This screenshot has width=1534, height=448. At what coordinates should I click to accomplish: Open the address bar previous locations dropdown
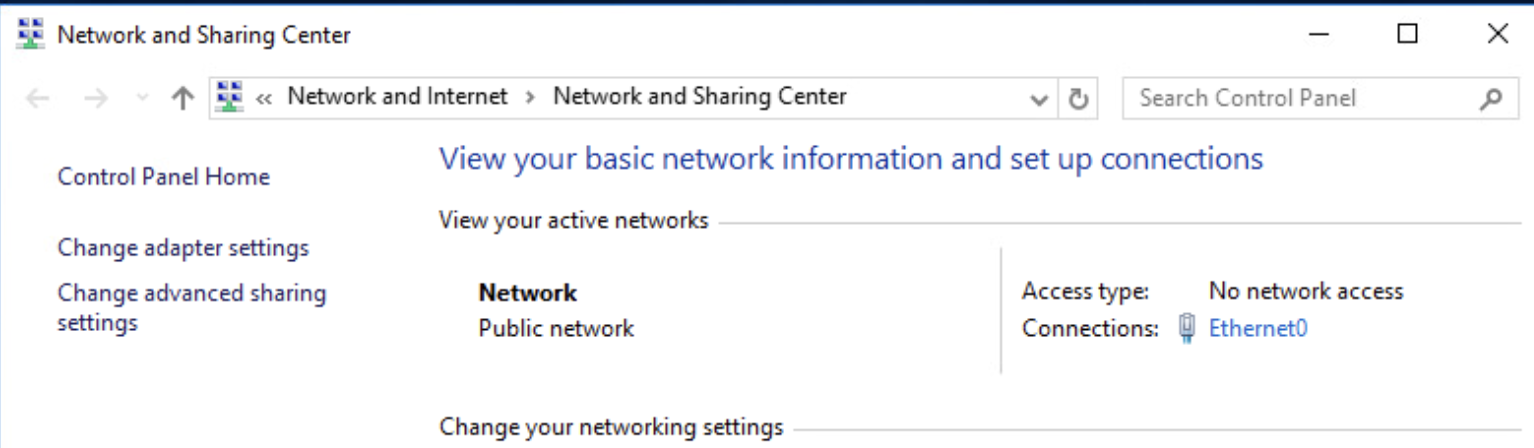1040,99
